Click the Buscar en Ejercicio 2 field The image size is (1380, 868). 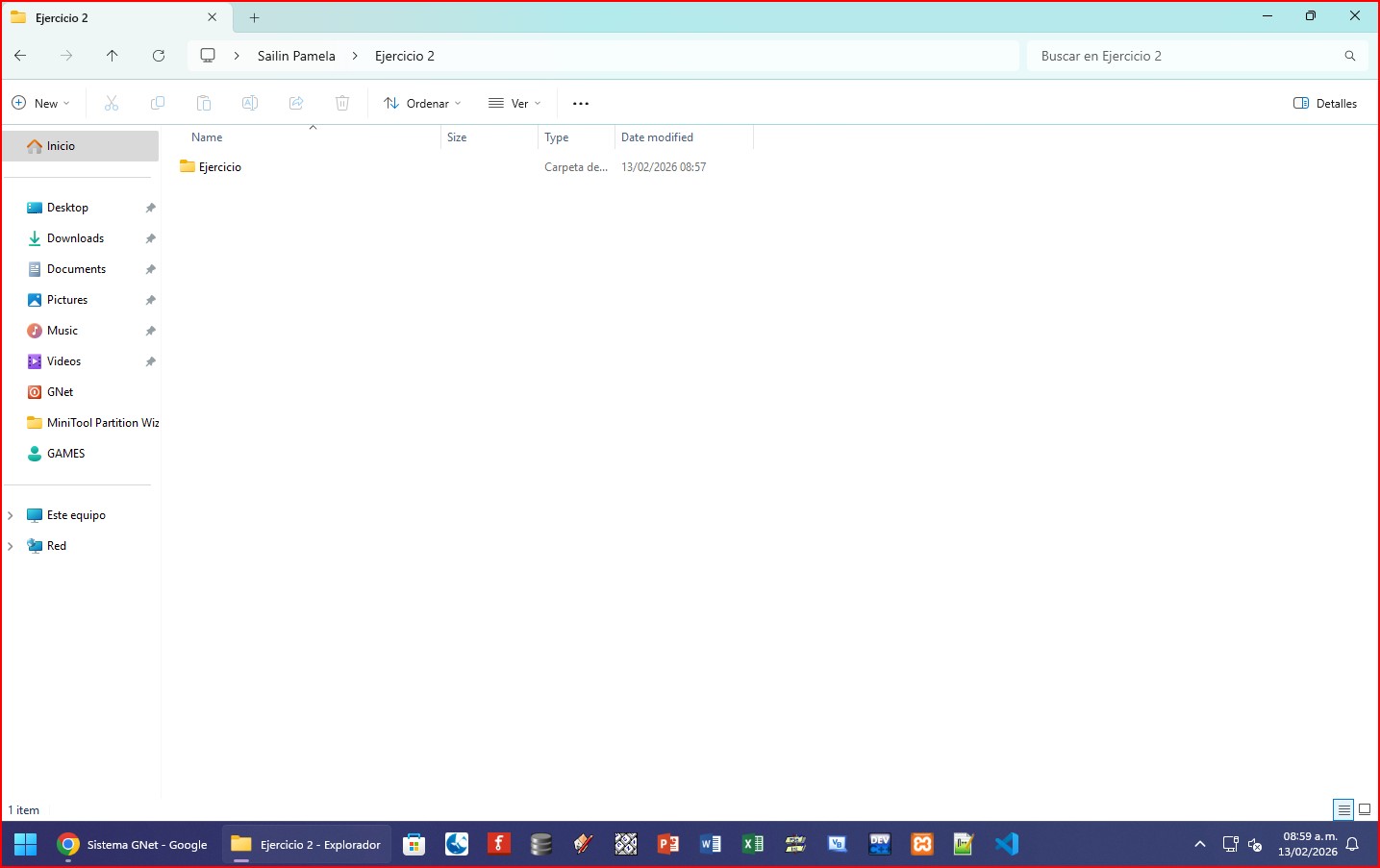click(x=1183, y=56)
